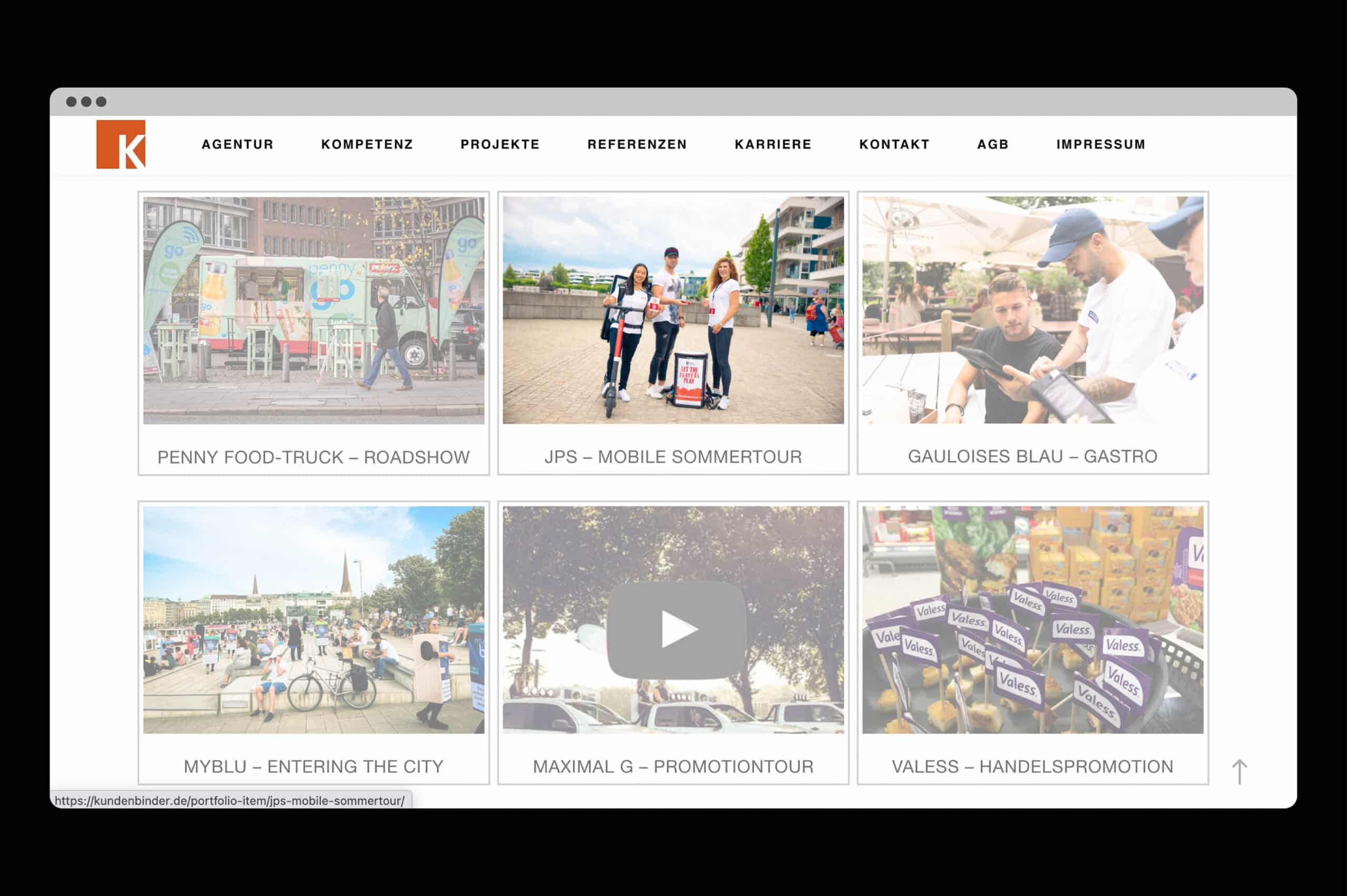Click Valess – Handelspromotion title
The height and width of the screenshot is (896, 1347).
pos(1033,766)
